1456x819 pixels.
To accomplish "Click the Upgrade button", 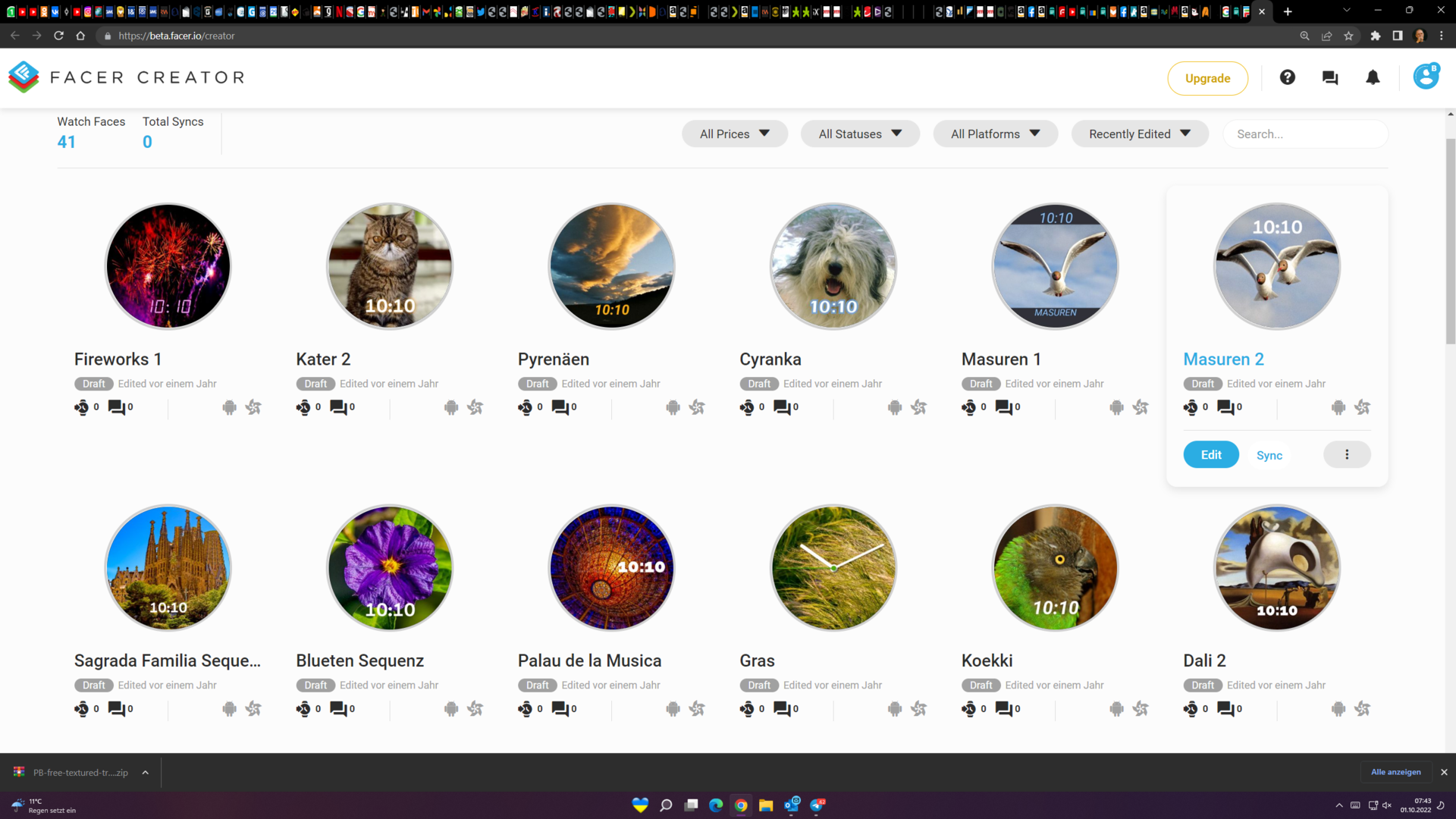I will tap(1207, 78).
